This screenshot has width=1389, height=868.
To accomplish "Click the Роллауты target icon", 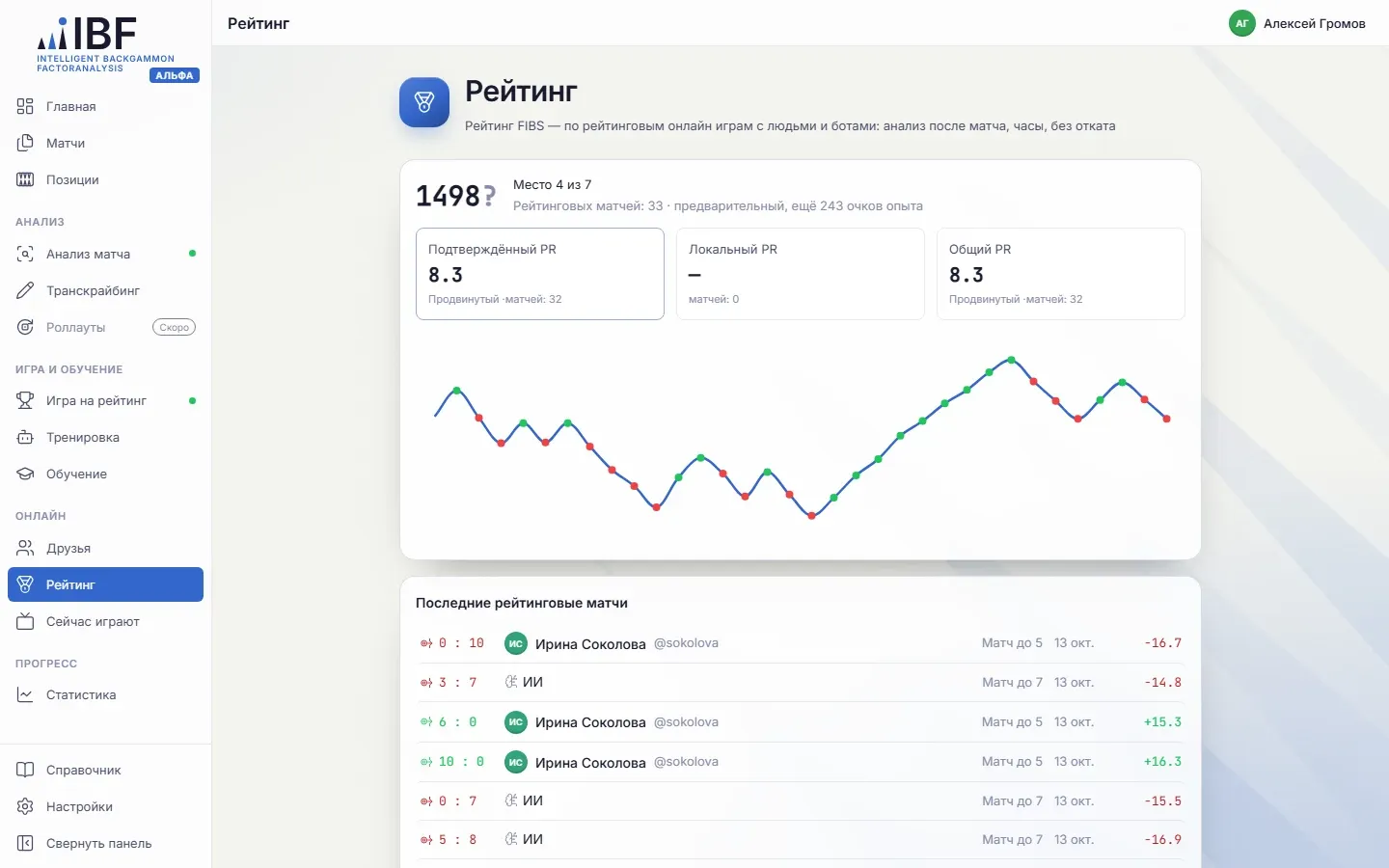I will pyautogui.click(x=25, y=327).
